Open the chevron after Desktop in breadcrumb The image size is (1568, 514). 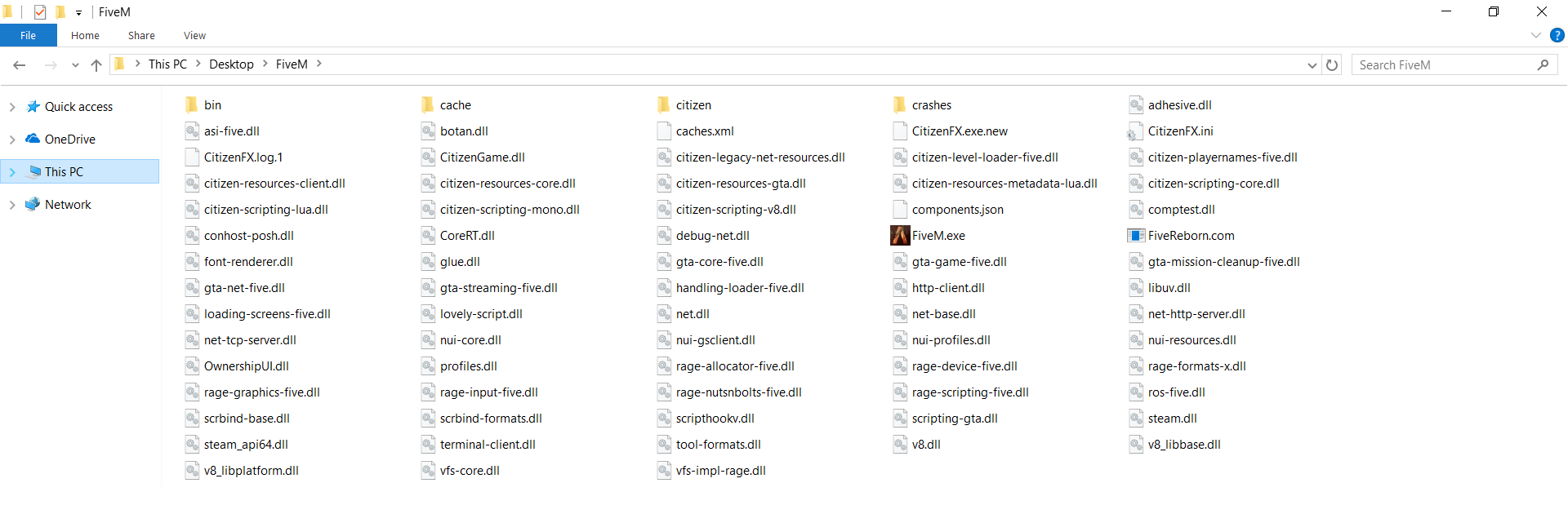coord(265,64)
